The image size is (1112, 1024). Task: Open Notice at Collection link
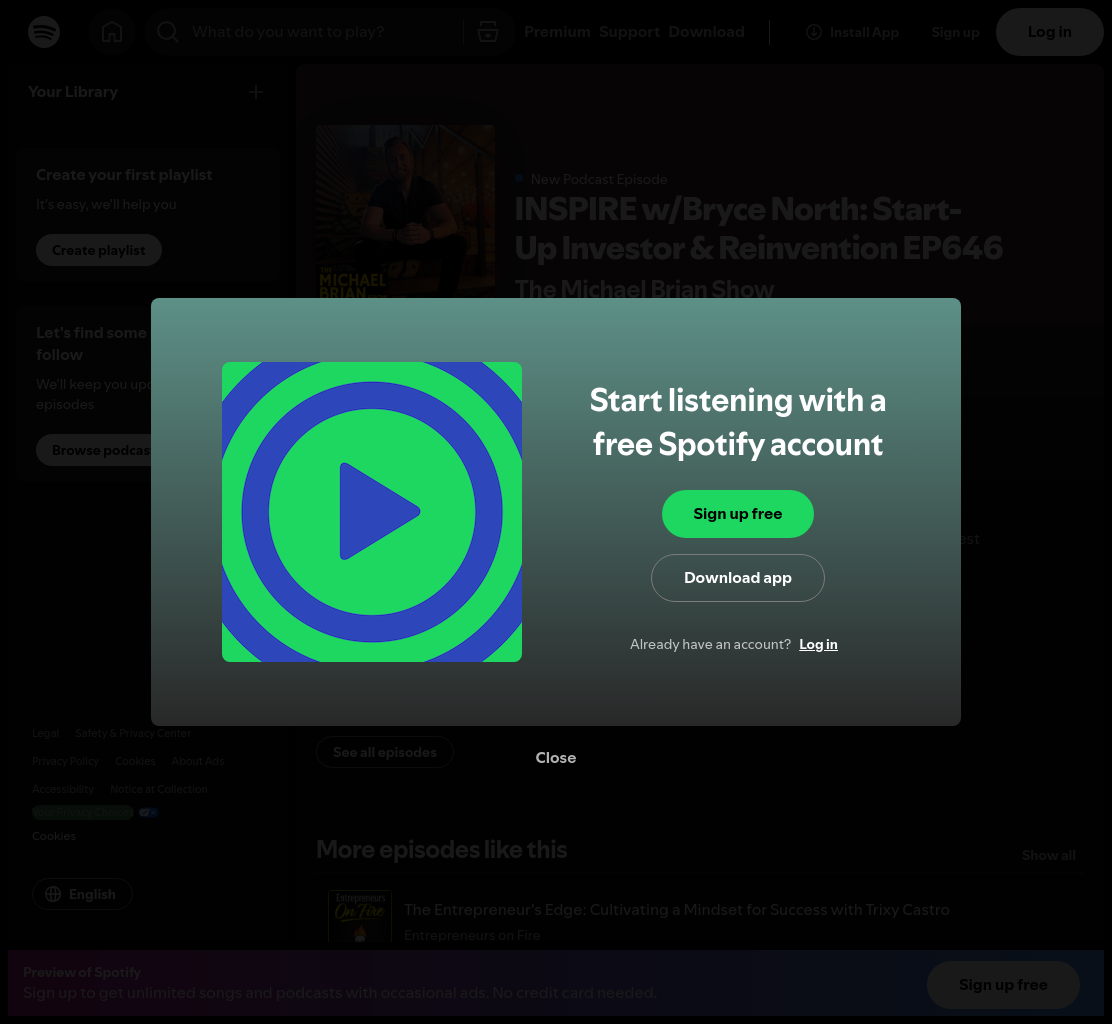click(x=159, y=789)
